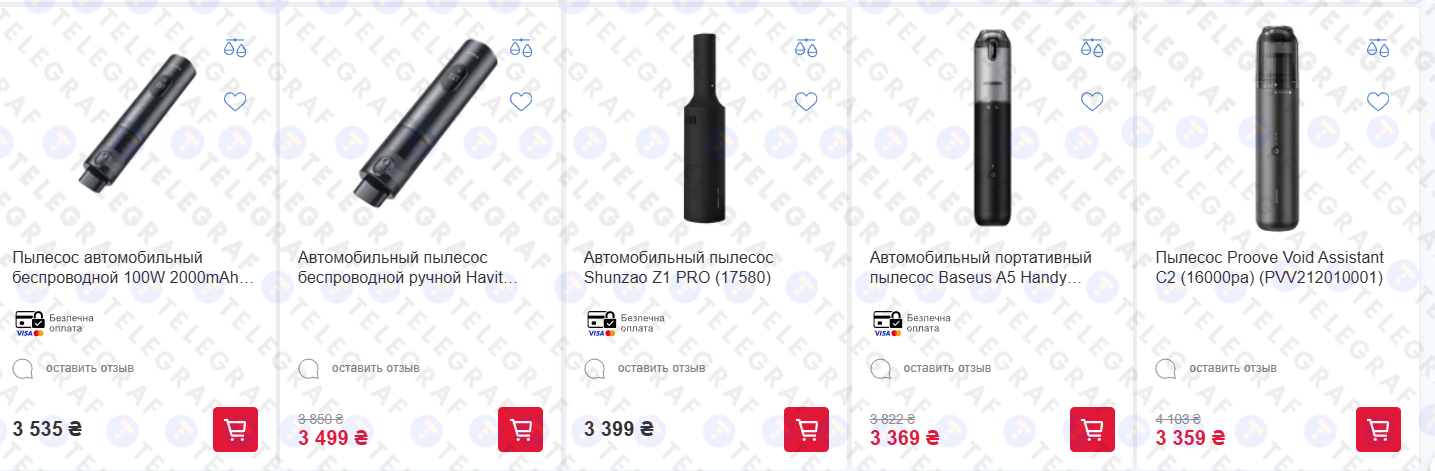Add Baseus A5 Handy to cart
The width and height of the screenshot is (1435, 471).
pos(1093,430)
